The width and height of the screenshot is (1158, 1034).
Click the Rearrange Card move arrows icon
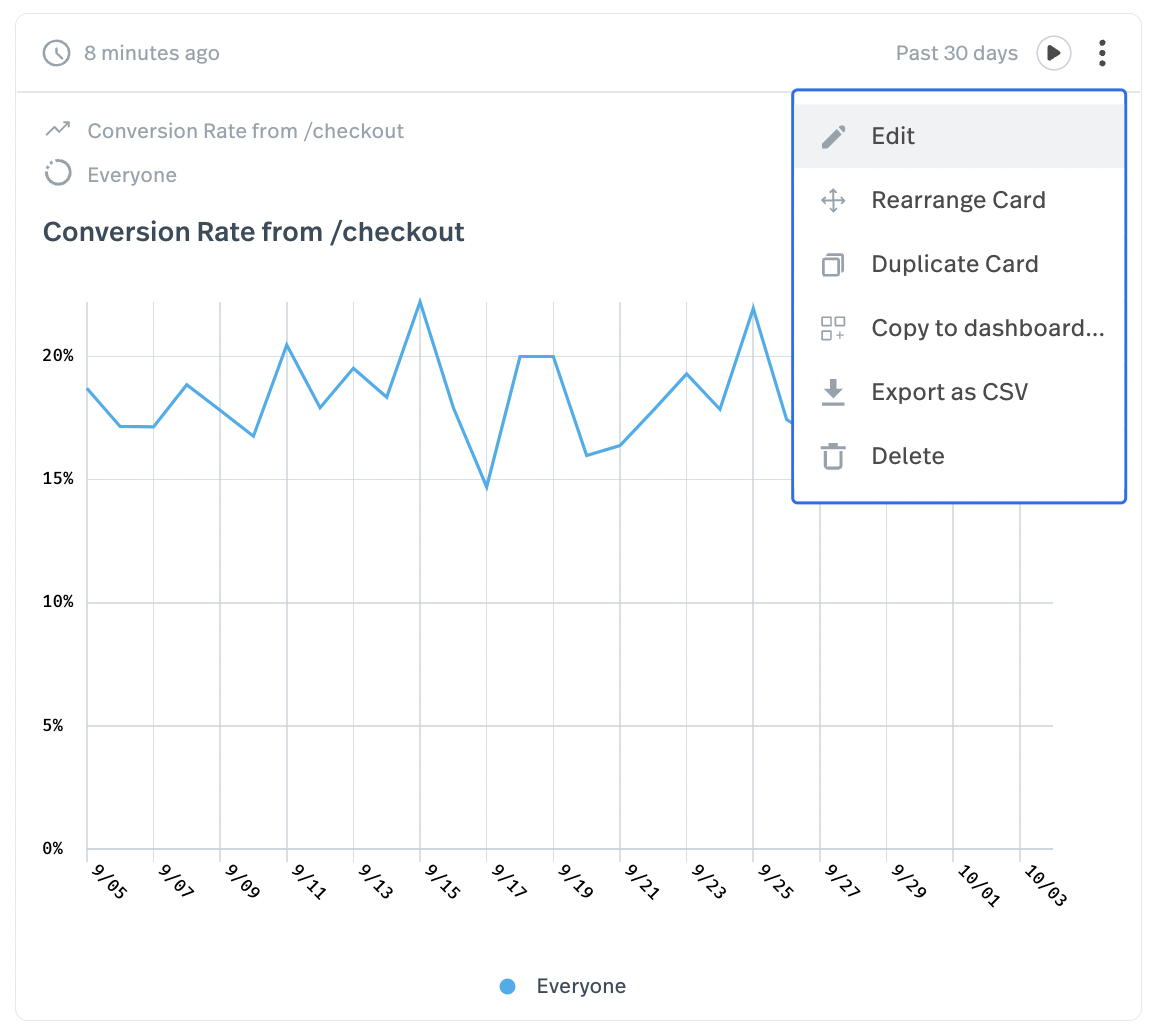[833, 201]
